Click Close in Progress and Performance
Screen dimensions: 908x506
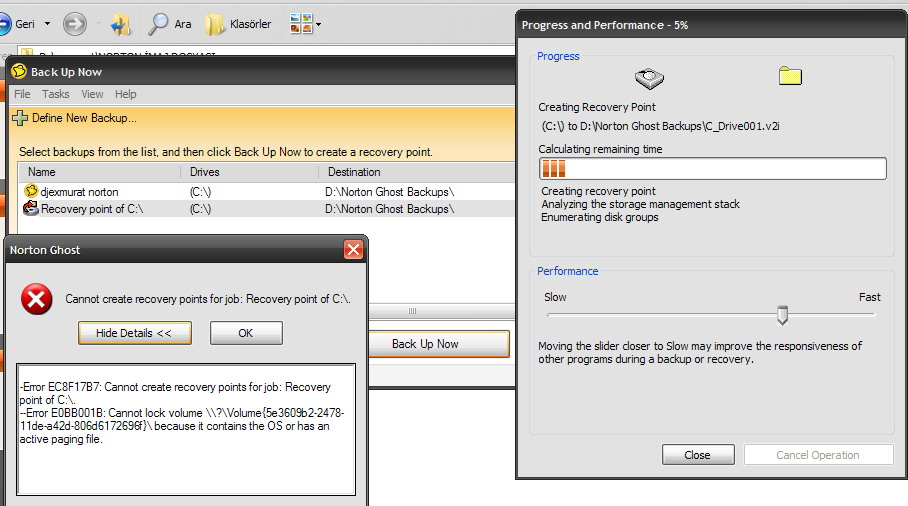[x=698, y=455]
